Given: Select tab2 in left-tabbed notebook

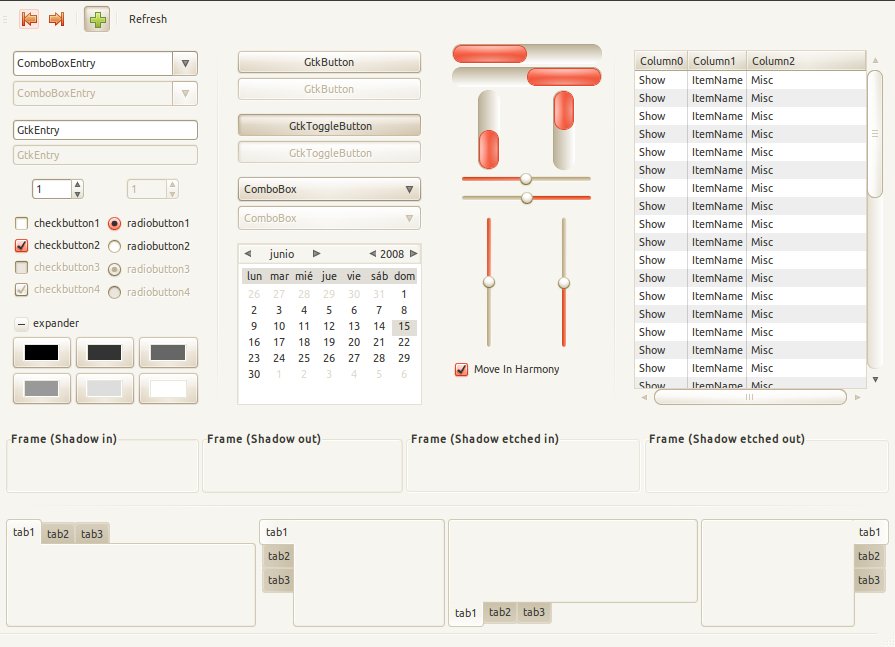Looking at the screenshot, I should click(279, 556).
